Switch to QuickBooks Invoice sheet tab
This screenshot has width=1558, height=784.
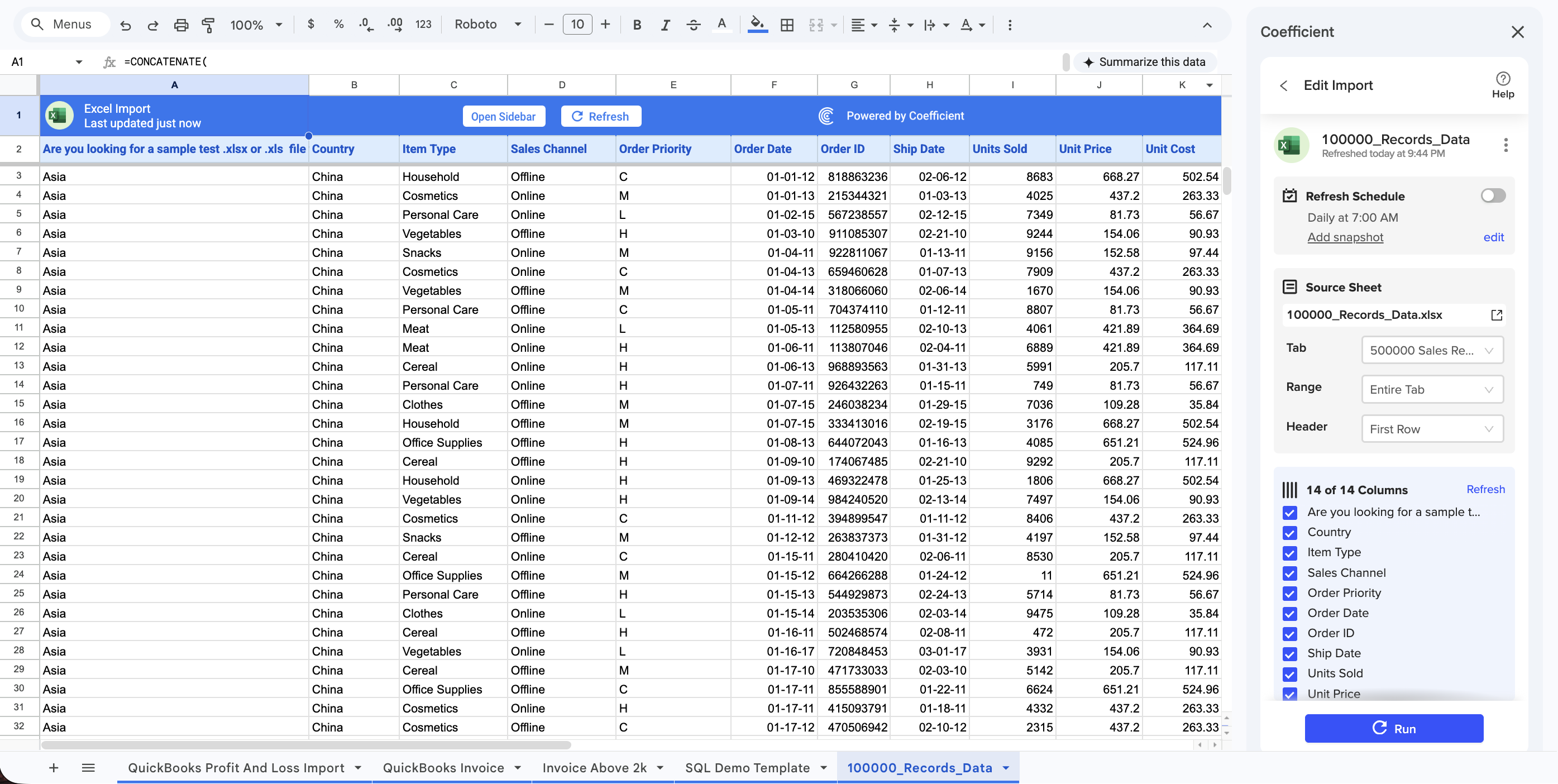443,768
